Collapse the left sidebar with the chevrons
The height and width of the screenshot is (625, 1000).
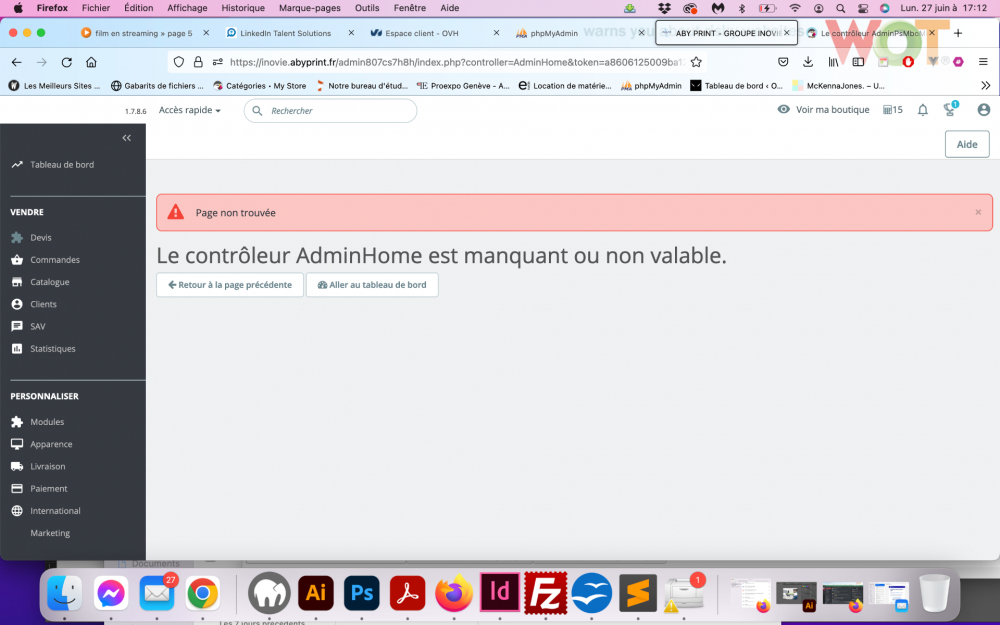tap(126, 138)
